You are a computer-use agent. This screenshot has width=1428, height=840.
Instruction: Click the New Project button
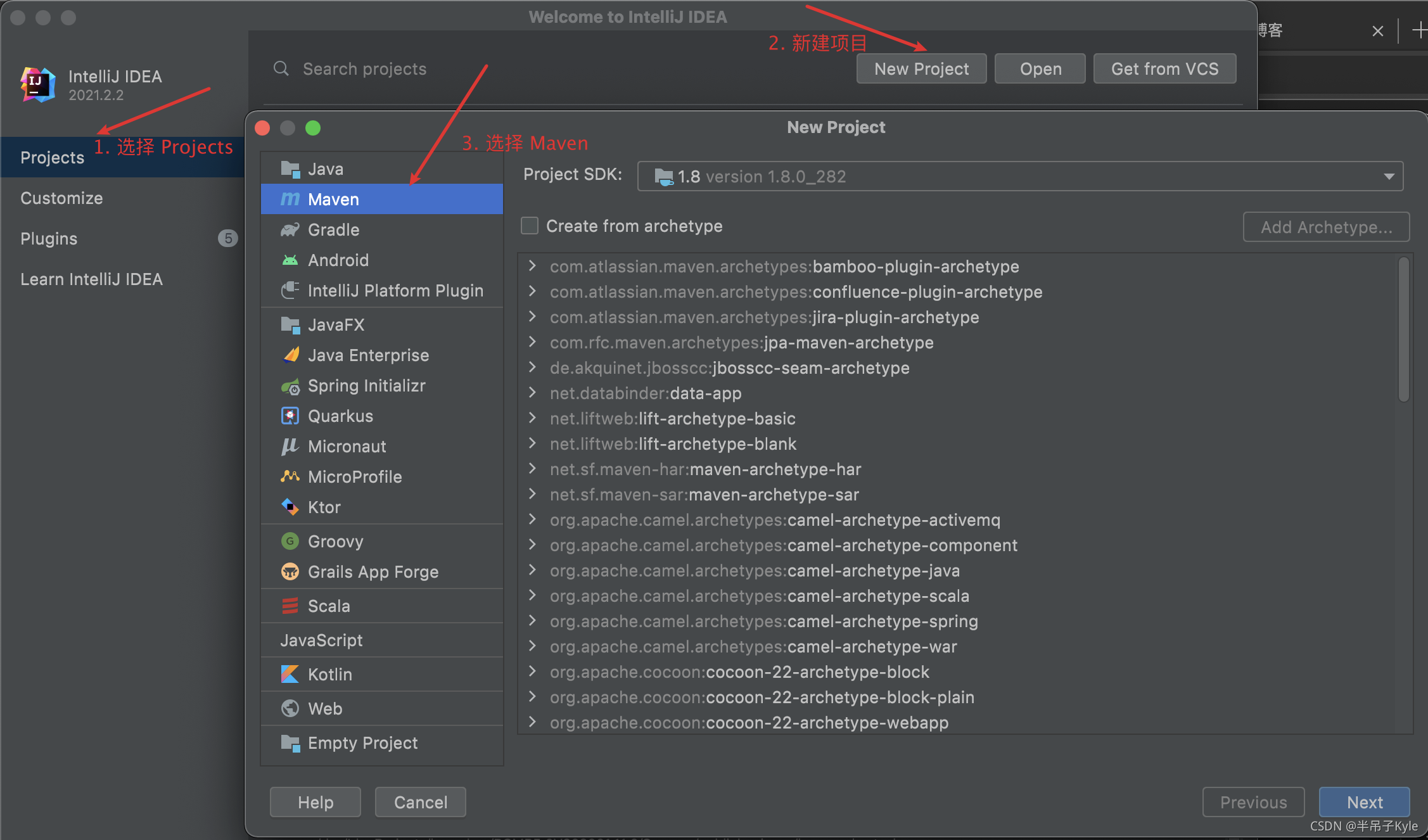[921, 68]
